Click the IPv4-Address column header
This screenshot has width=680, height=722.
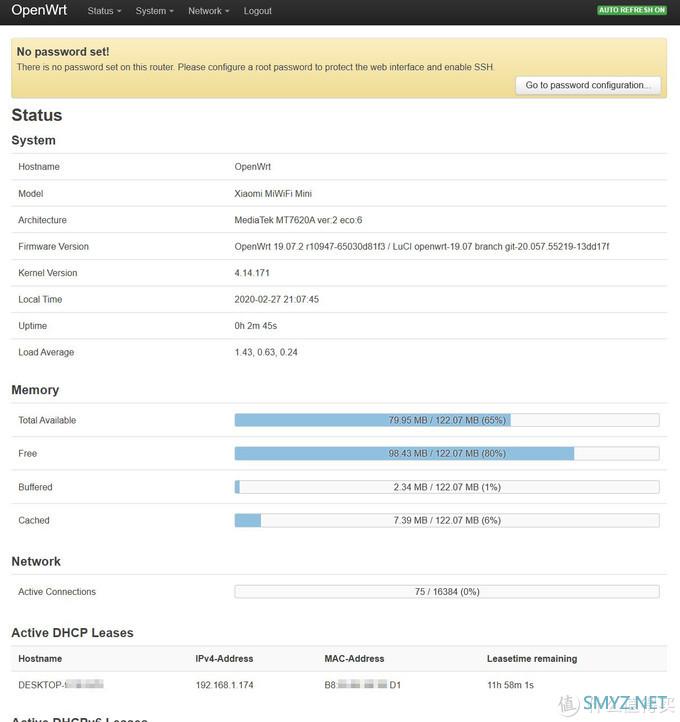[x=224, y=658]
